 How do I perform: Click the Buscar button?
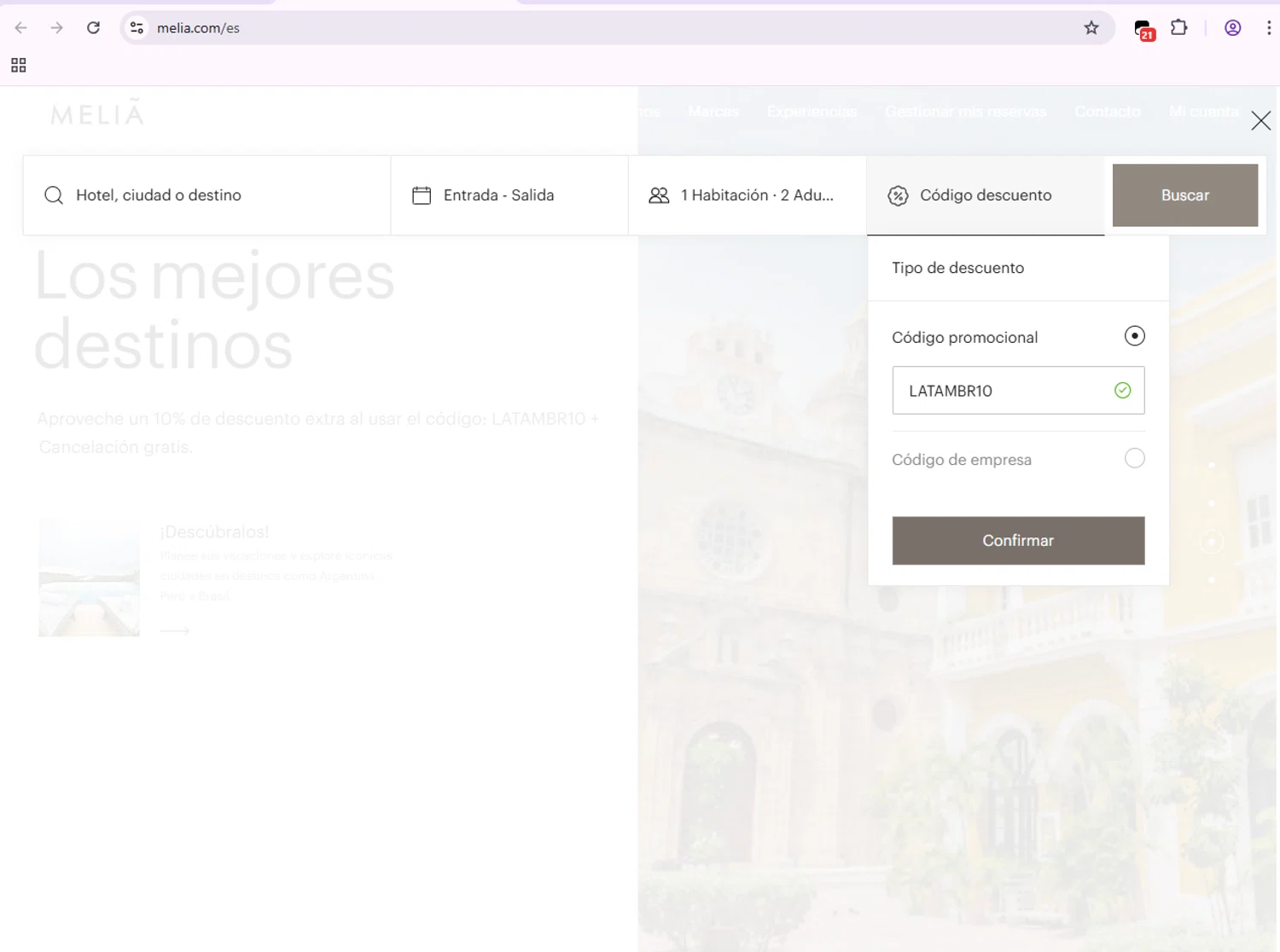[1185, 195]
